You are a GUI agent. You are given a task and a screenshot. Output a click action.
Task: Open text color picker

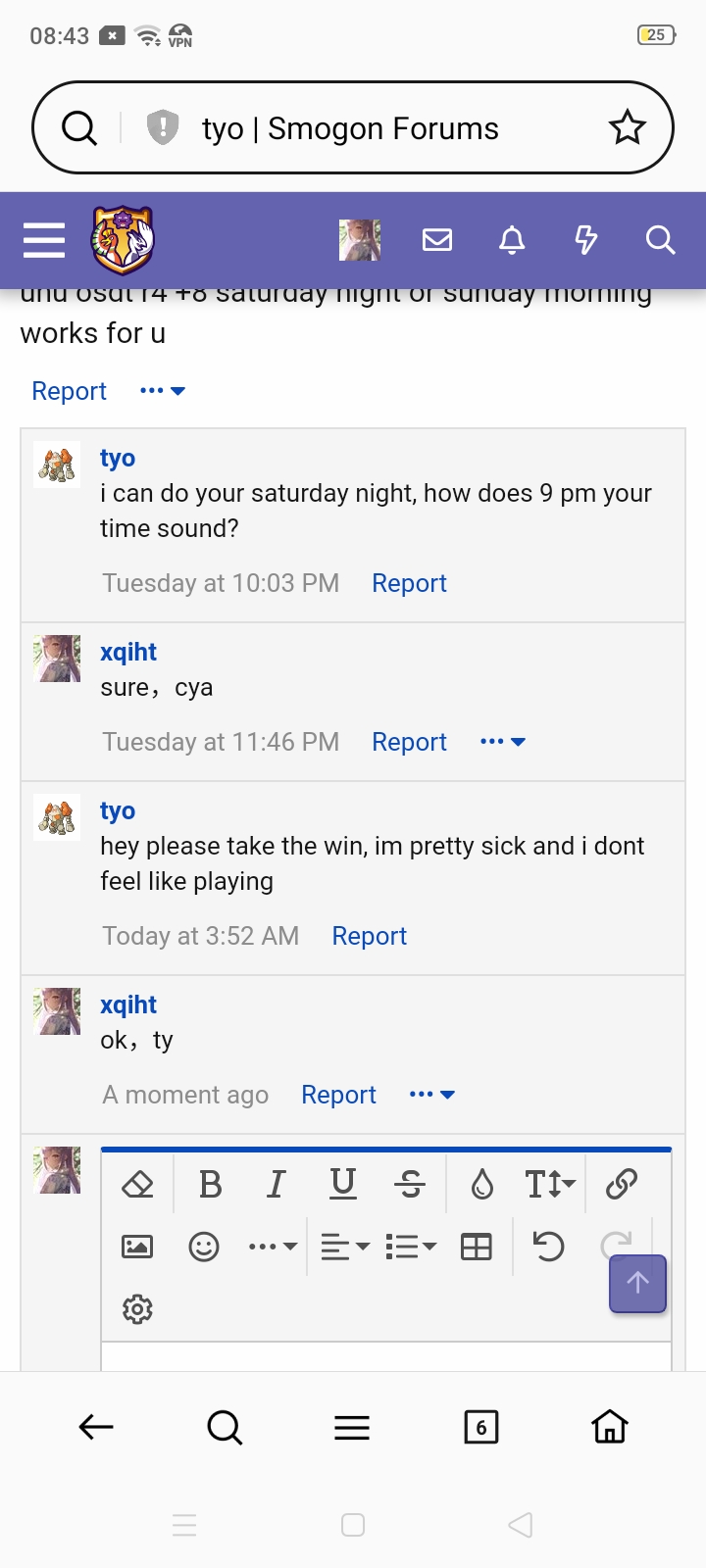pyautogui.click(x=482, y=1184)
